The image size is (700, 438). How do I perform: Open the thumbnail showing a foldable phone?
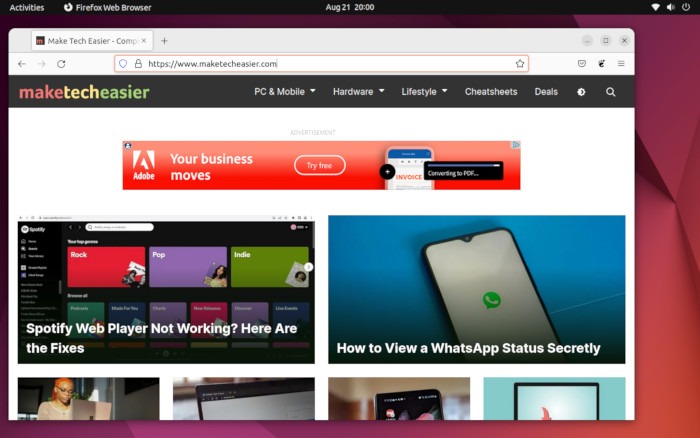point(399,399)
